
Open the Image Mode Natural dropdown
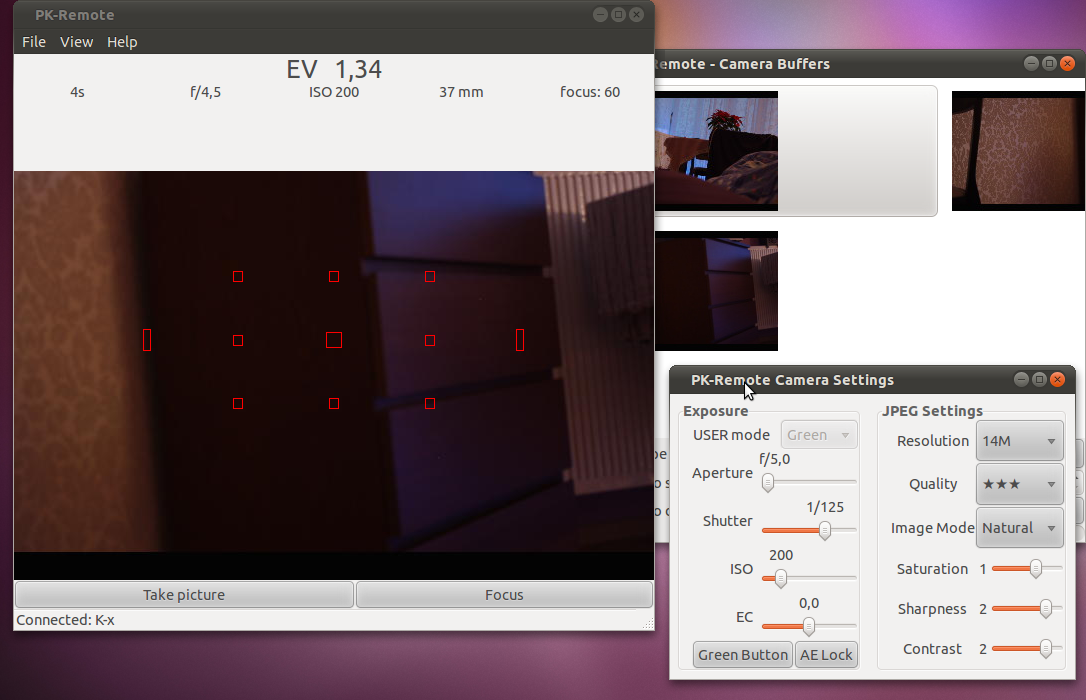1019,528
